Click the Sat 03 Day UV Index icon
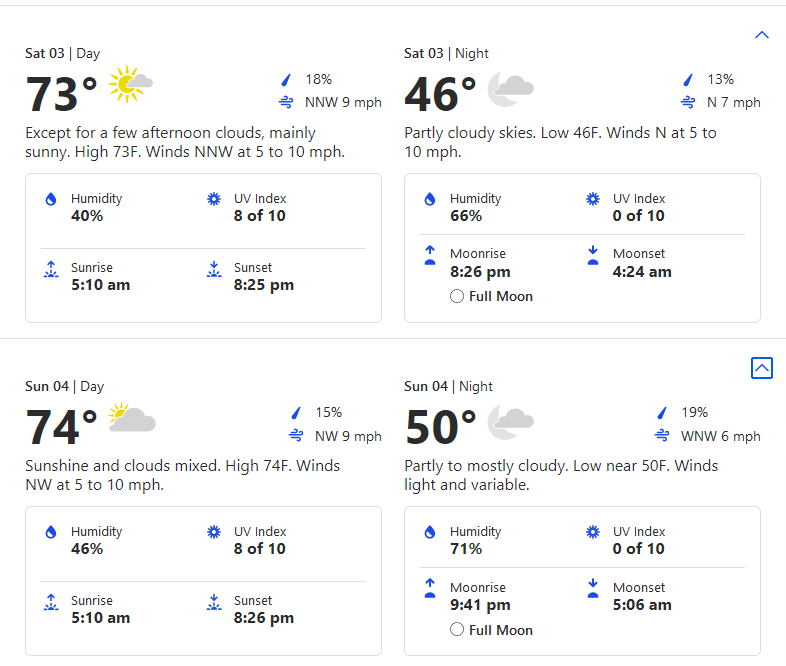The image size is (786, 666). (x=214, y=199)
